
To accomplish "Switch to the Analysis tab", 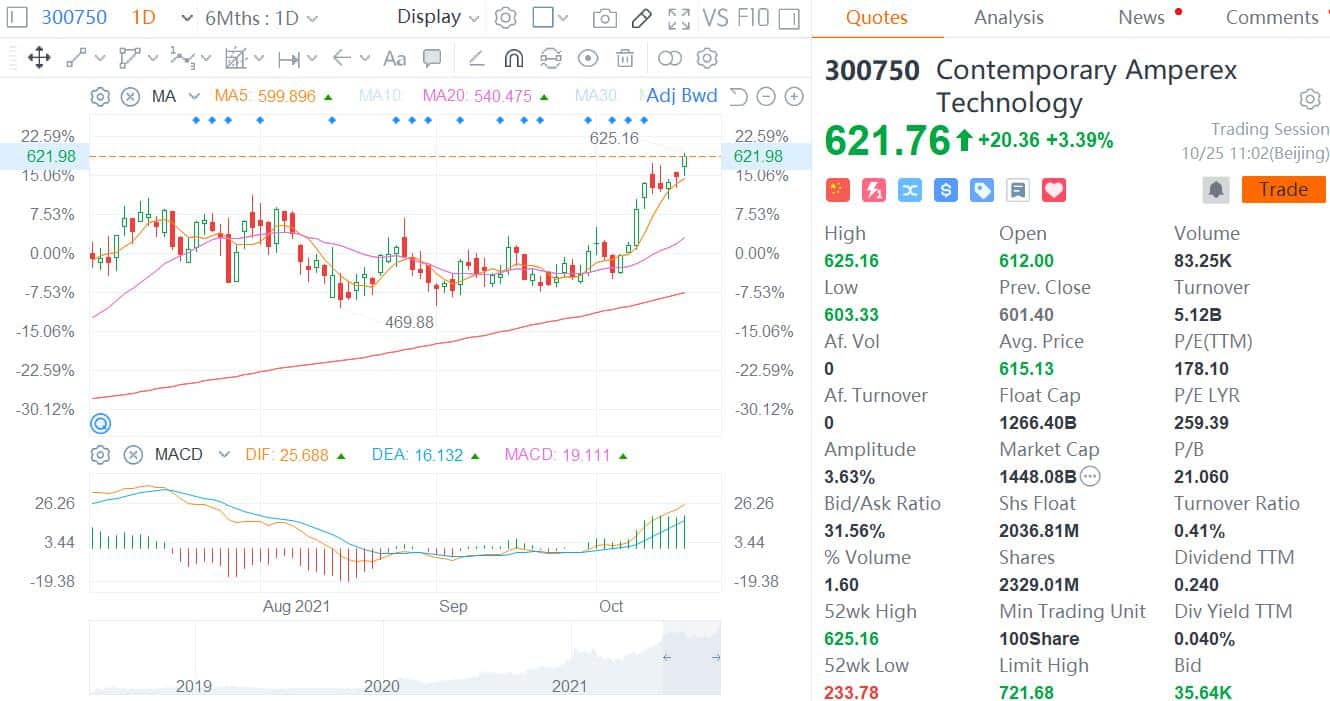I will (1008, 17).
